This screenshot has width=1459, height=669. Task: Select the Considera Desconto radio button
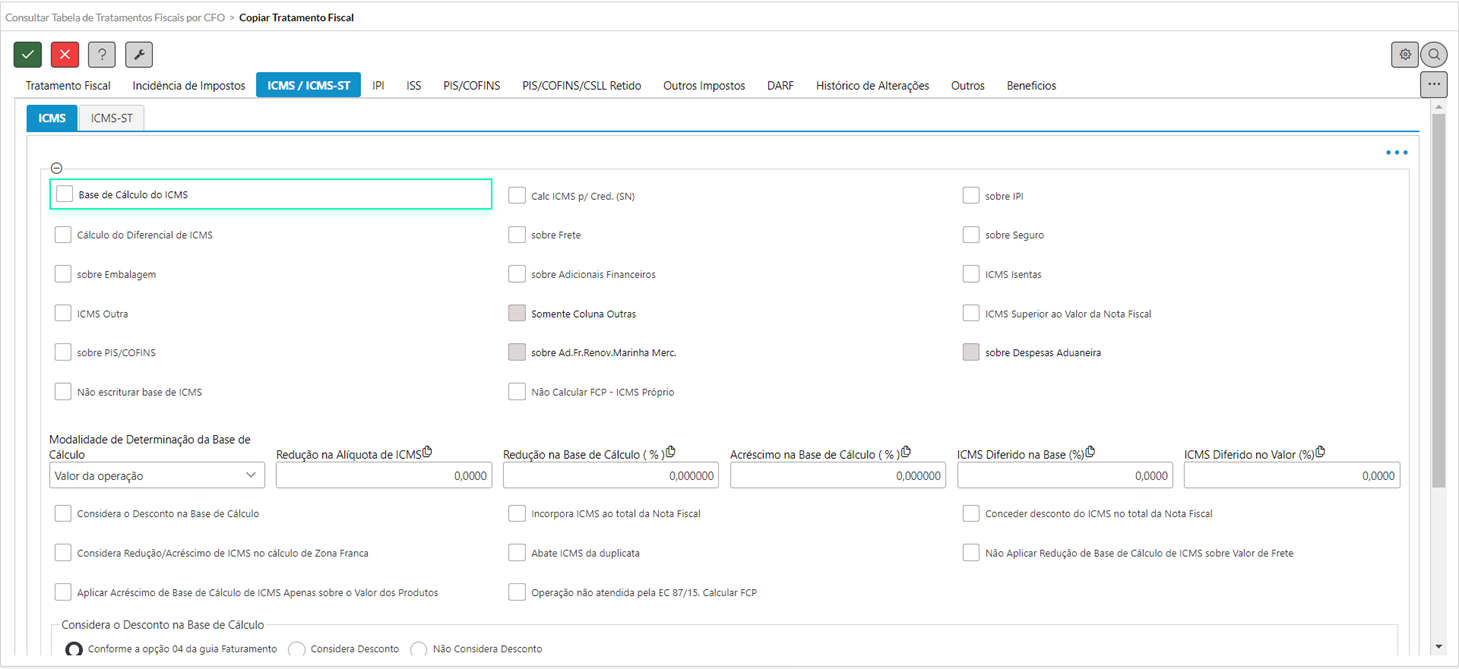(297, 649)
